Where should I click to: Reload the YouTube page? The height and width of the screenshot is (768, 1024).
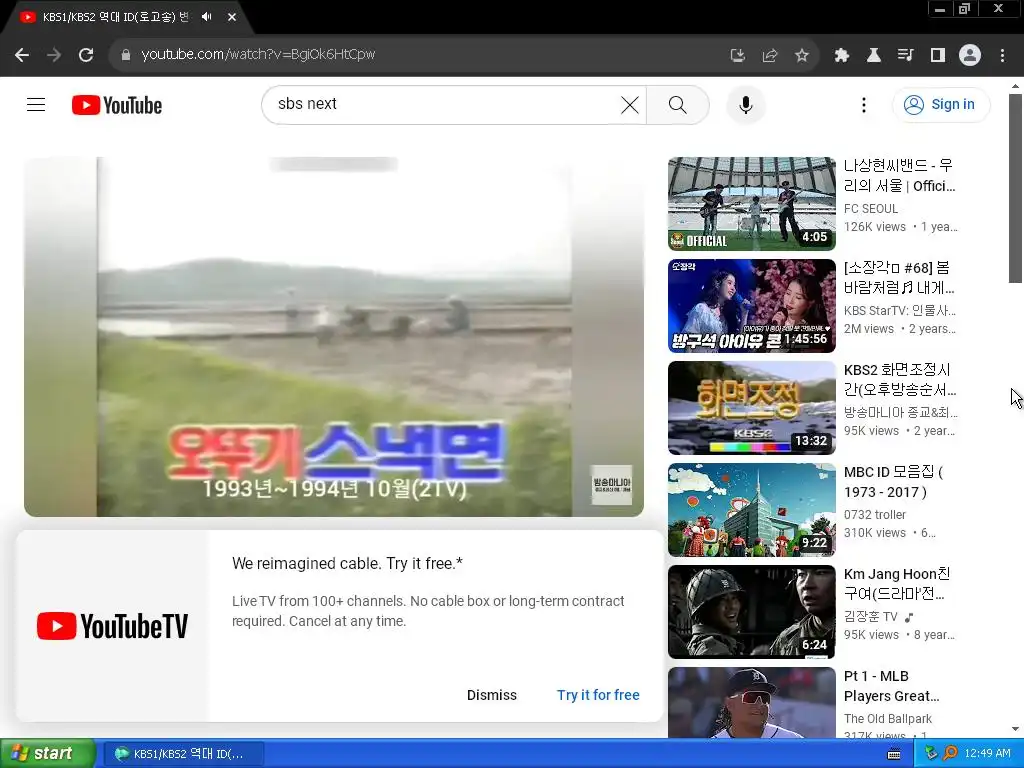86,55
